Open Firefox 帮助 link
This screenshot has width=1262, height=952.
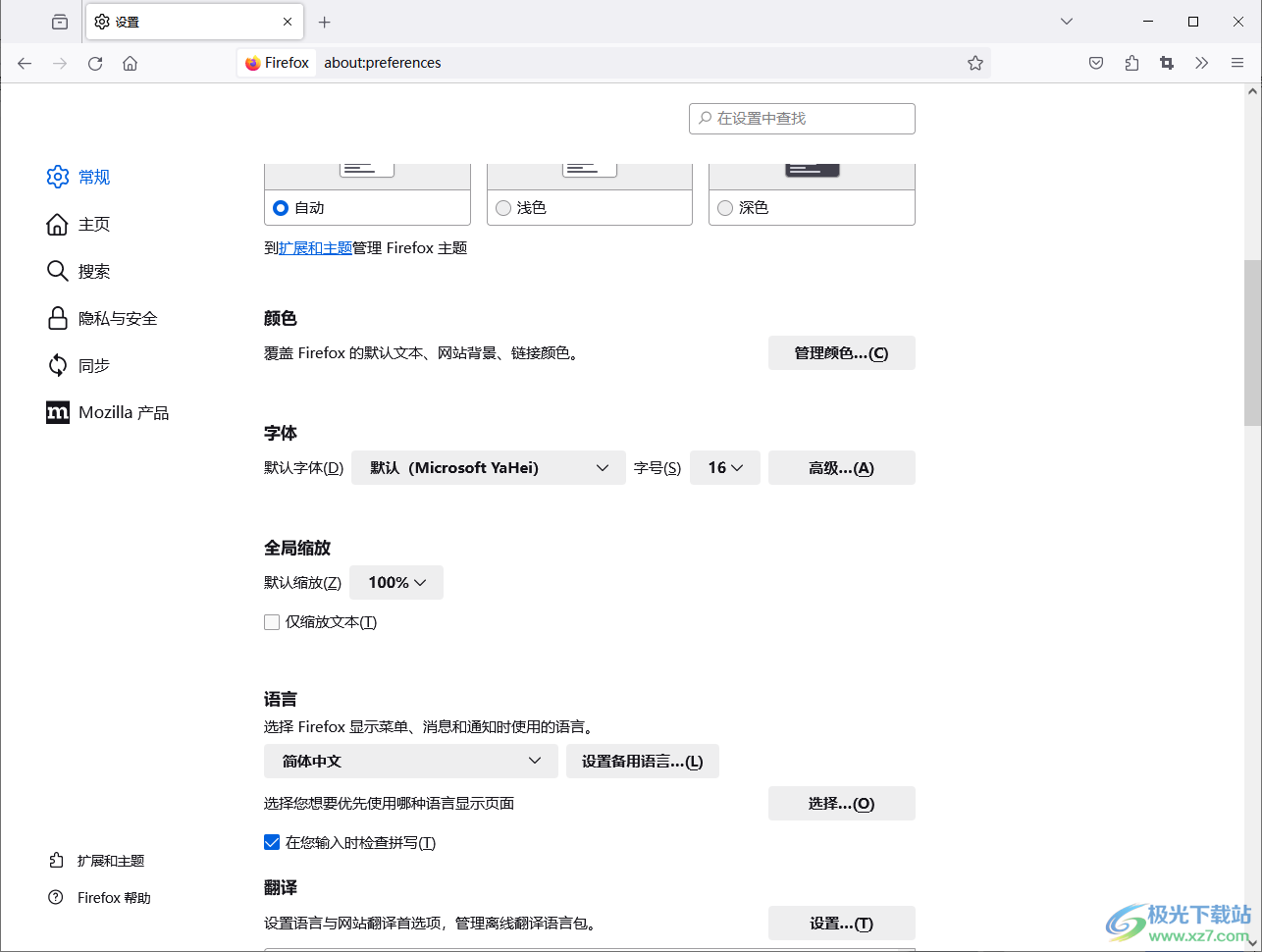(x=100, y=898)
